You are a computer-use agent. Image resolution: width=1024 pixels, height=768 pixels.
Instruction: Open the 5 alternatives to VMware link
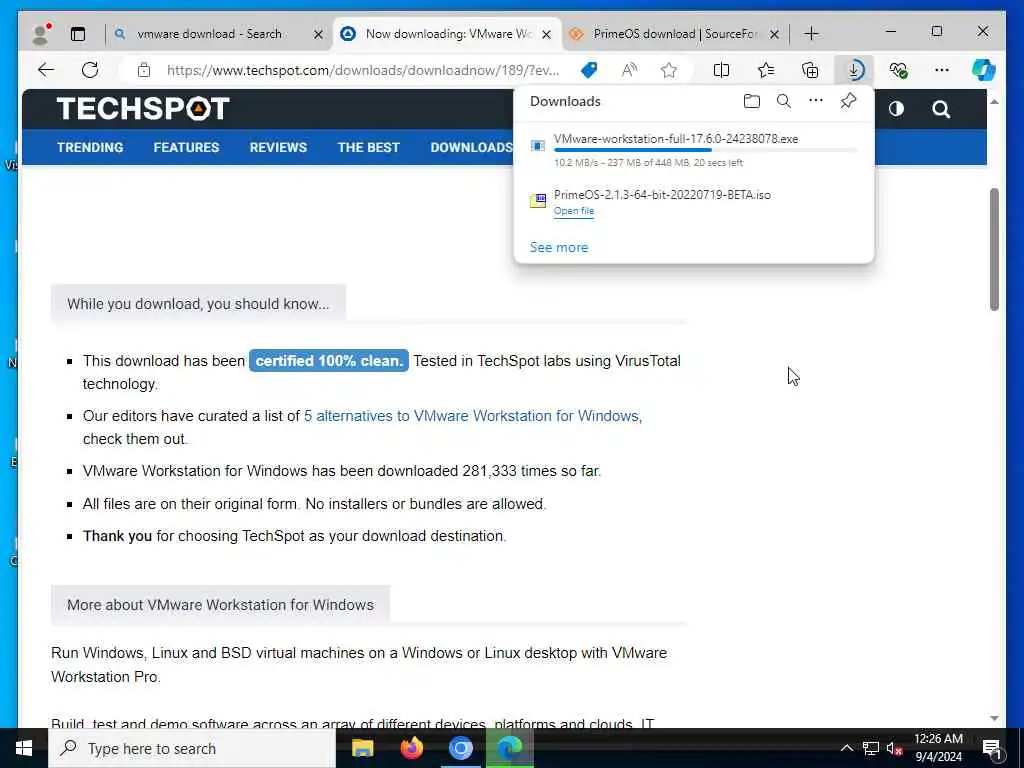coord(473,416)
